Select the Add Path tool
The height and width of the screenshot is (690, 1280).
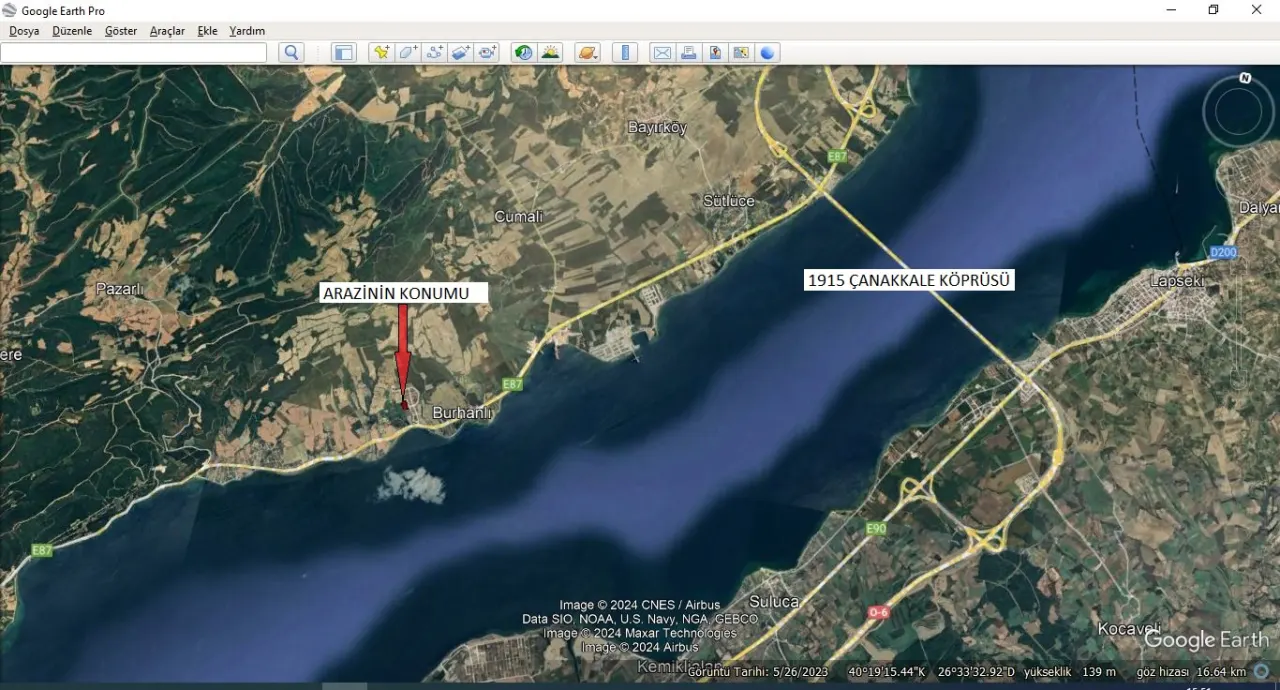tap(435, 53)
